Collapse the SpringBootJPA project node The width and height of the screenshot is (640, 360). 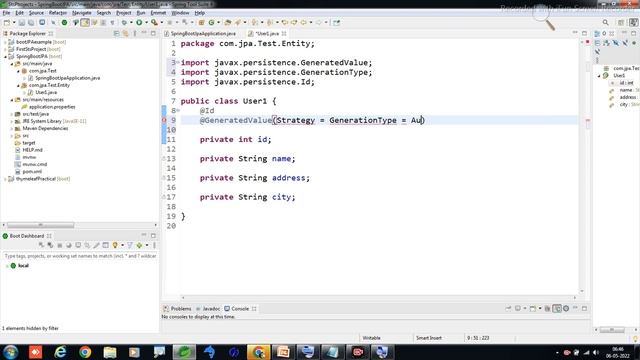[5, 57]
